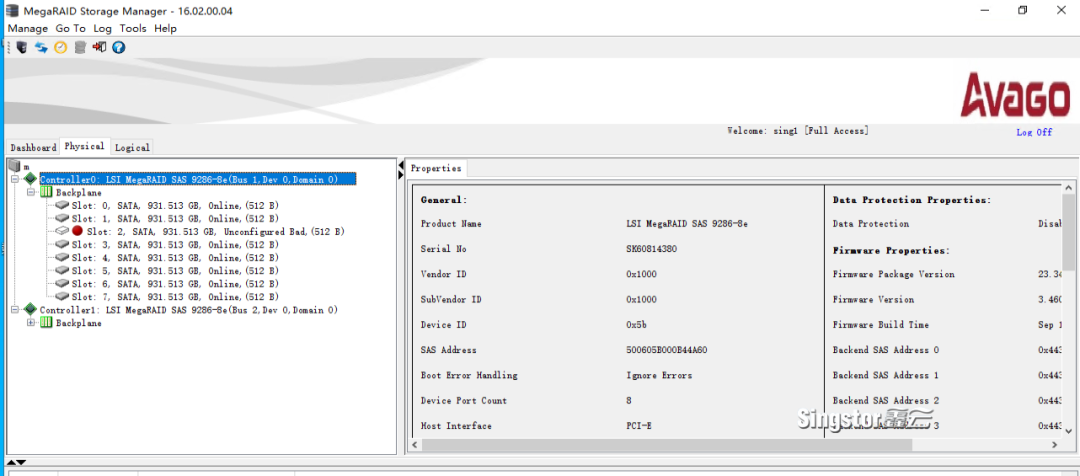The height and width of the screenshot is (476, 1080).
Task: Select the Slot 6 Online drive row
Action: tap(175, 284)
